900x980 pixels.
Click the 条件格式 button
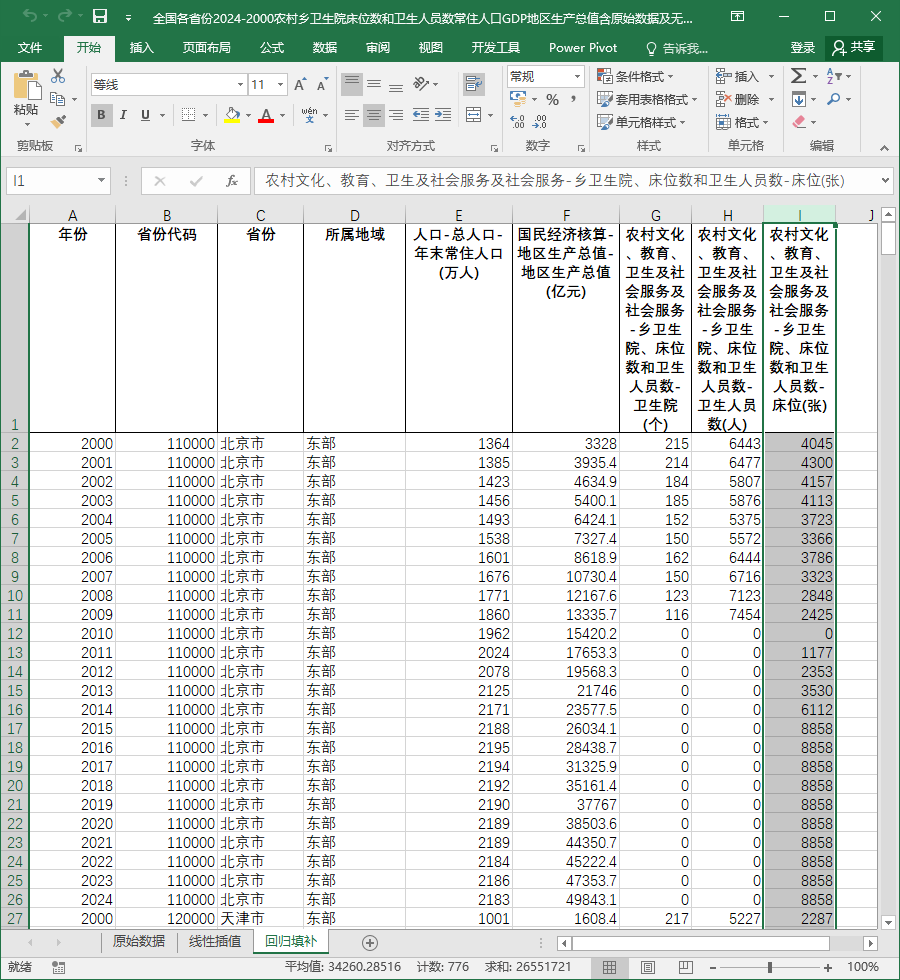pyautogui.click(x=636, y=76)
